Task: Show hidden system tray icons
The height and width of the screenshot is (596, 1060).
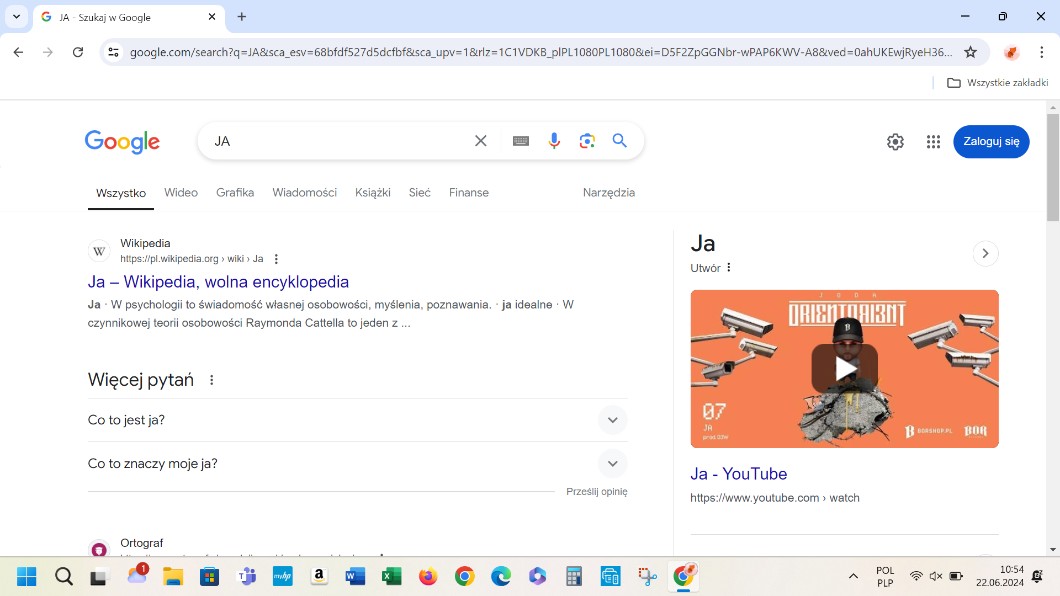Action: point(853,576)
